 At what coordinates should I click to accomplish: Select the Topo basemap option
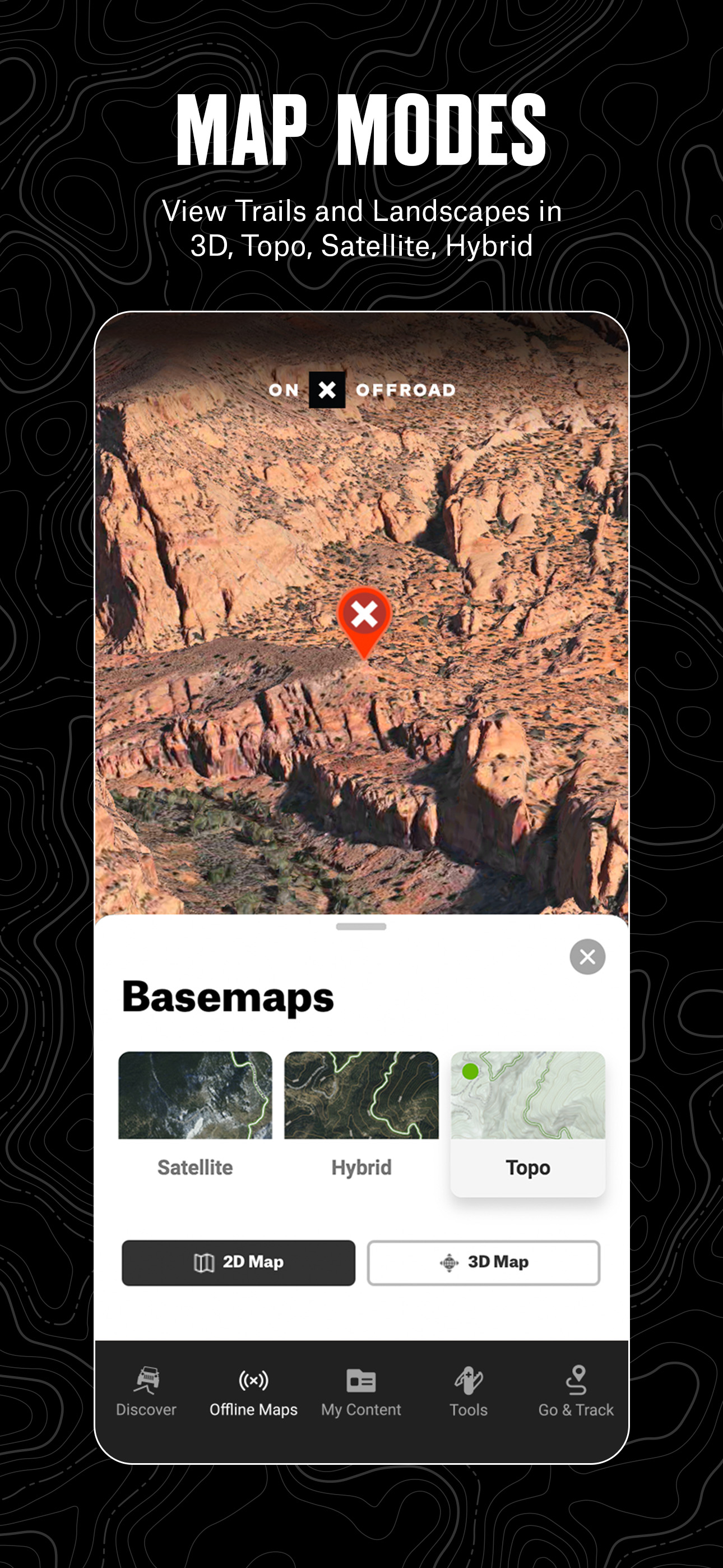[527, 1124]
